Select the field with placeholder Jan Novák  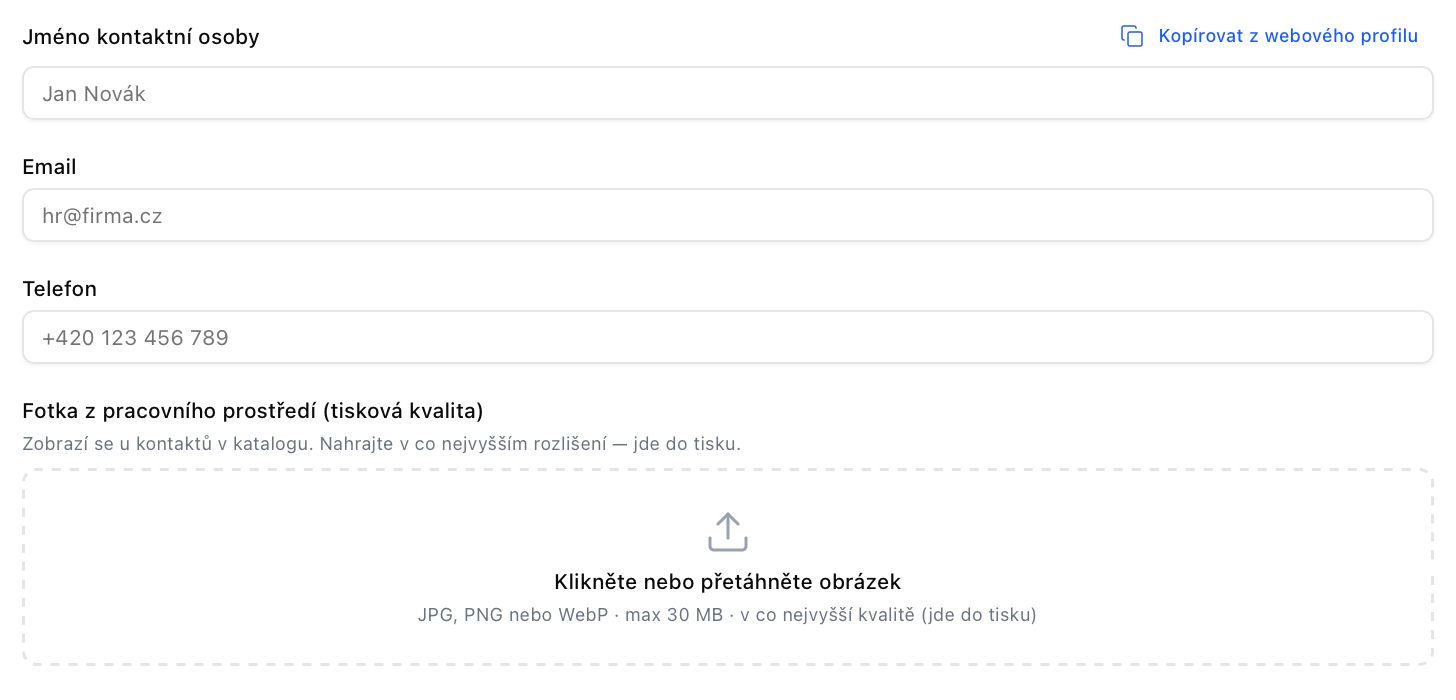coord(728,93)
